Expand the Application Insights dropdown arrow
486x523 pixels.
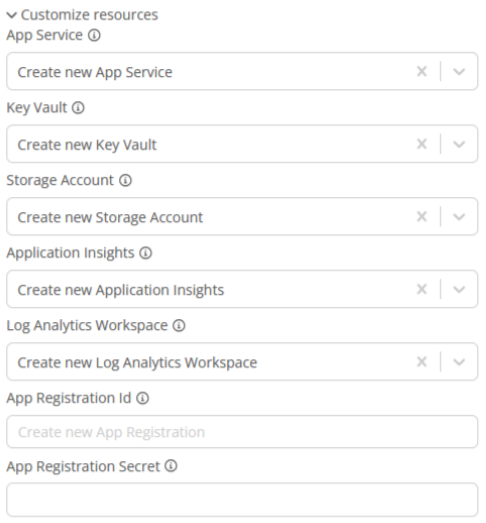coord(459,289)
